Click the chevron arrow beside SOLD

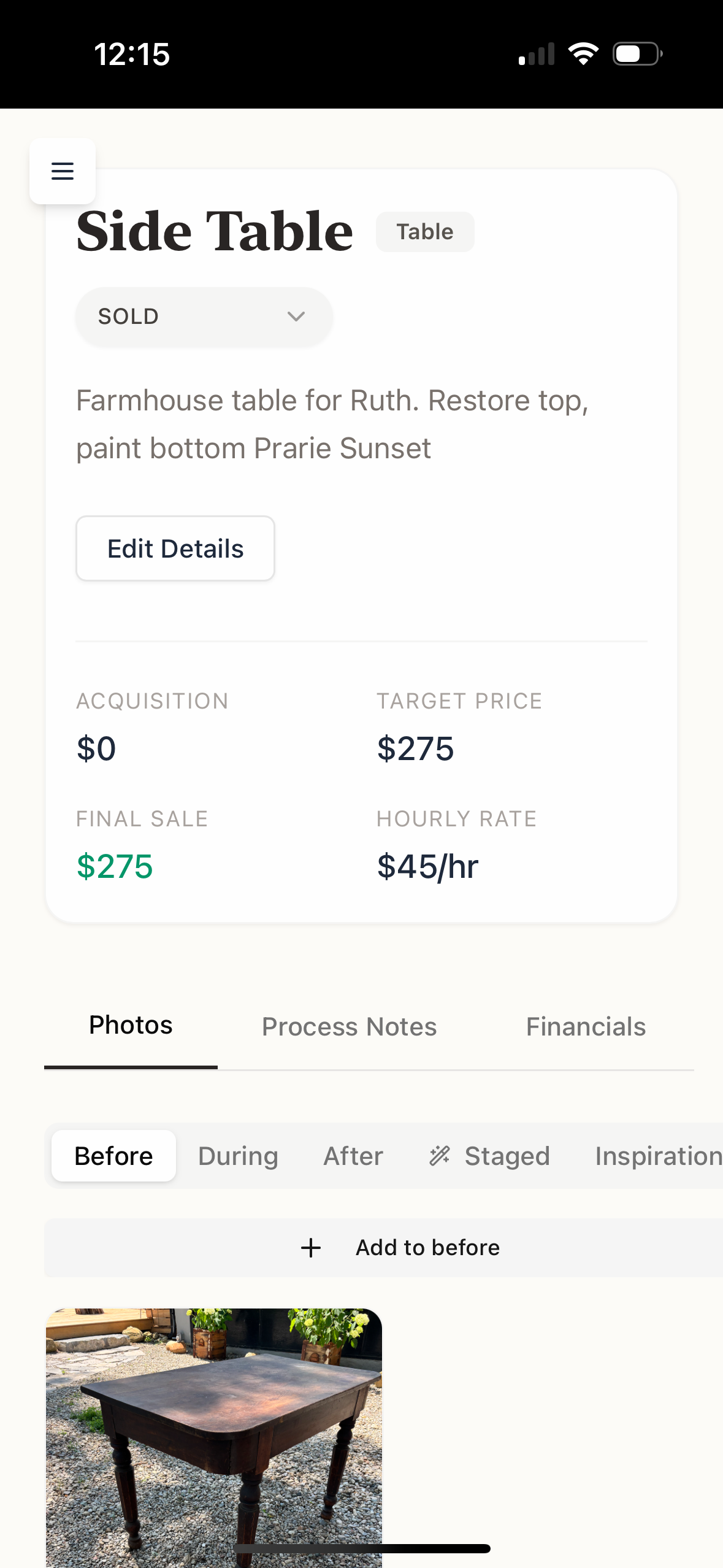pyautogui.click(x=296, y=317)
